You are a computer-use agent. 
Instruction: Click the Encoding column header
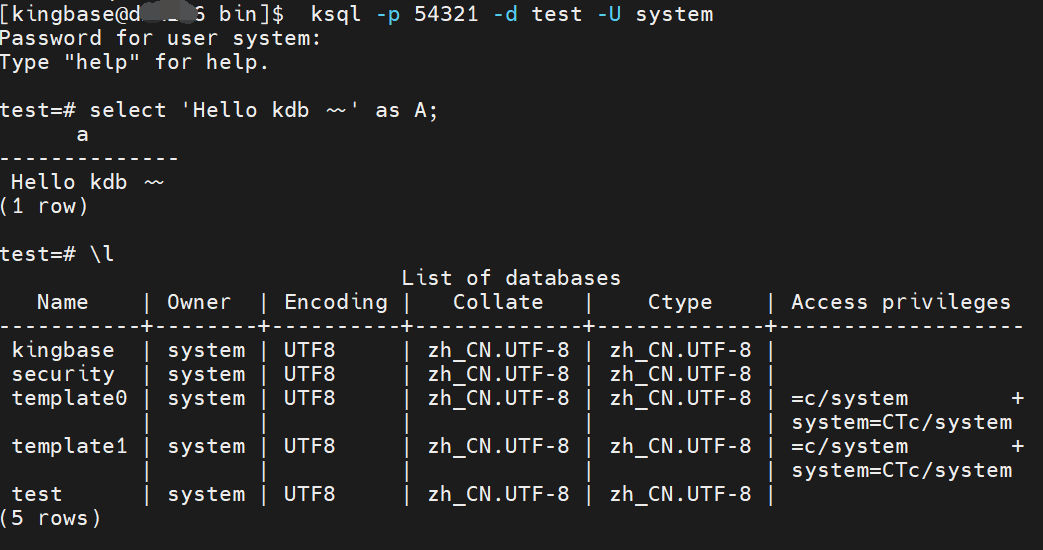point(335,302)
